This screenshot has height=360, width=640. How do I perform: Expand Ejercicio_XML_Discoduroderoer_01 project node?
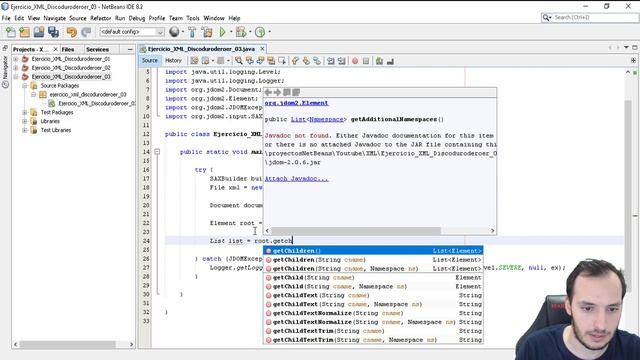pos(16,59)
